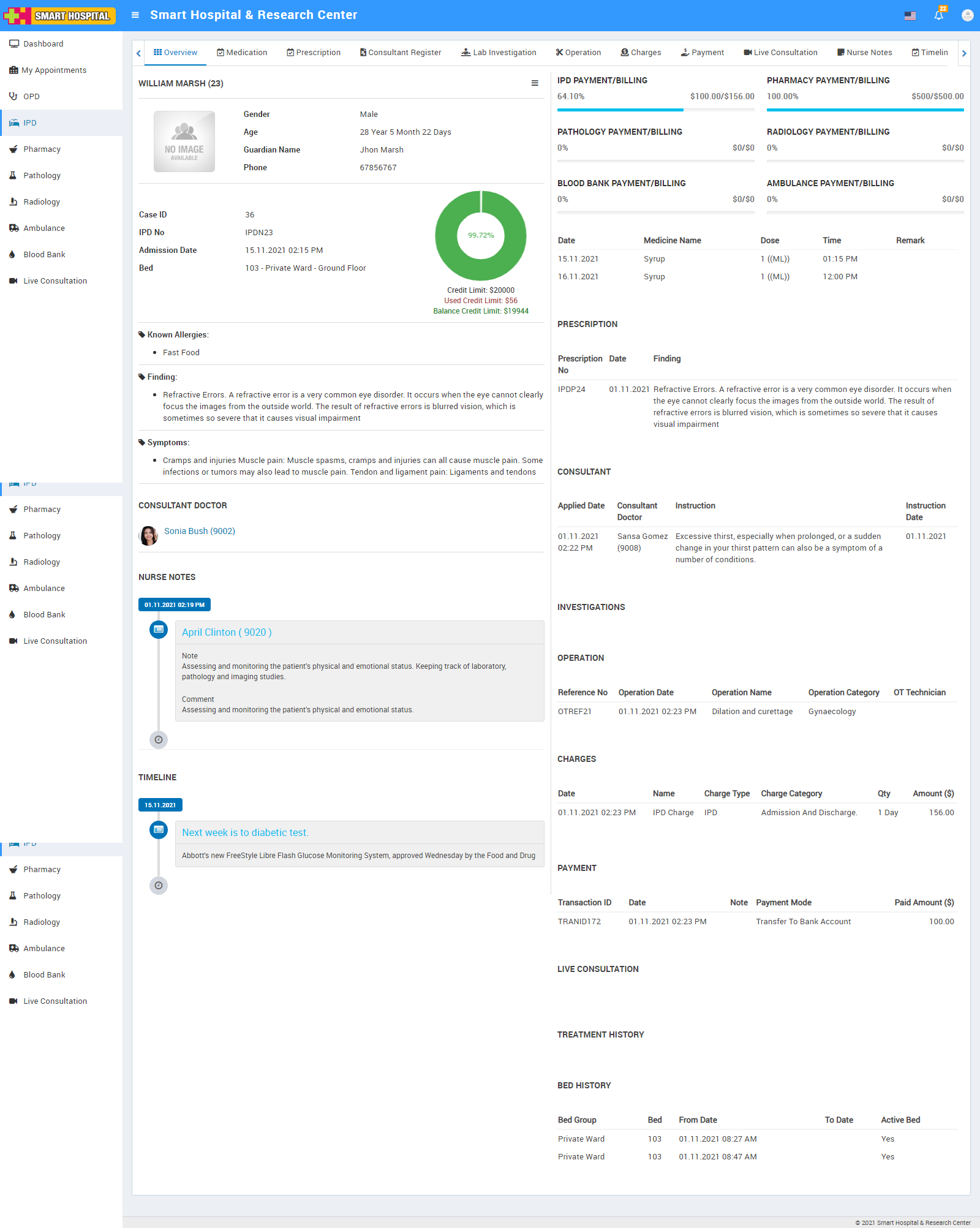Switch to the Medication tab
This screenshot has width=980, height=1228.
[x=242, y=52]
